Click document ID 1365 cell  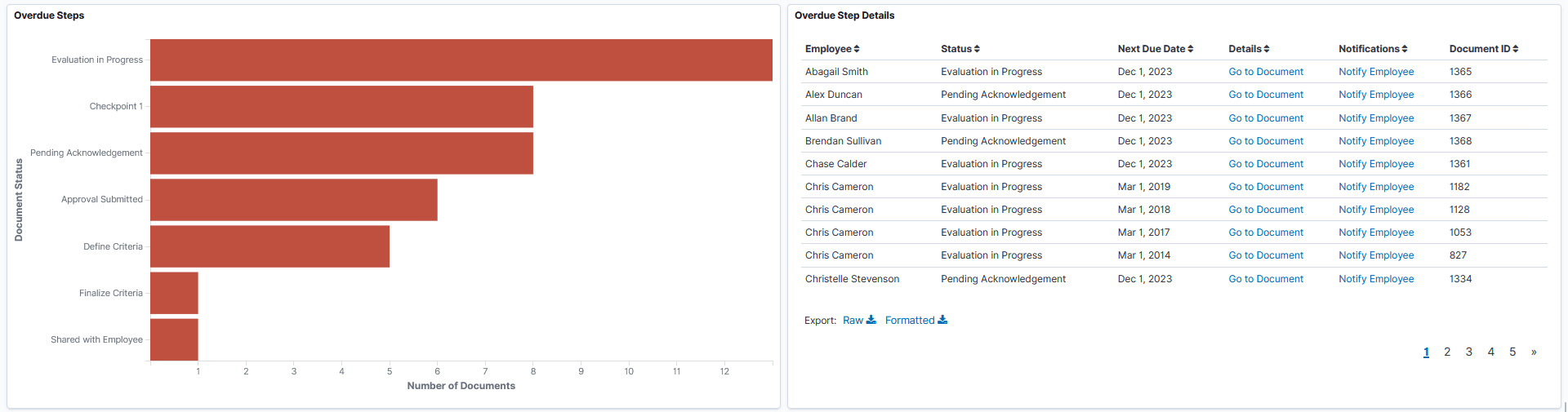click(x=1460, y=72)
